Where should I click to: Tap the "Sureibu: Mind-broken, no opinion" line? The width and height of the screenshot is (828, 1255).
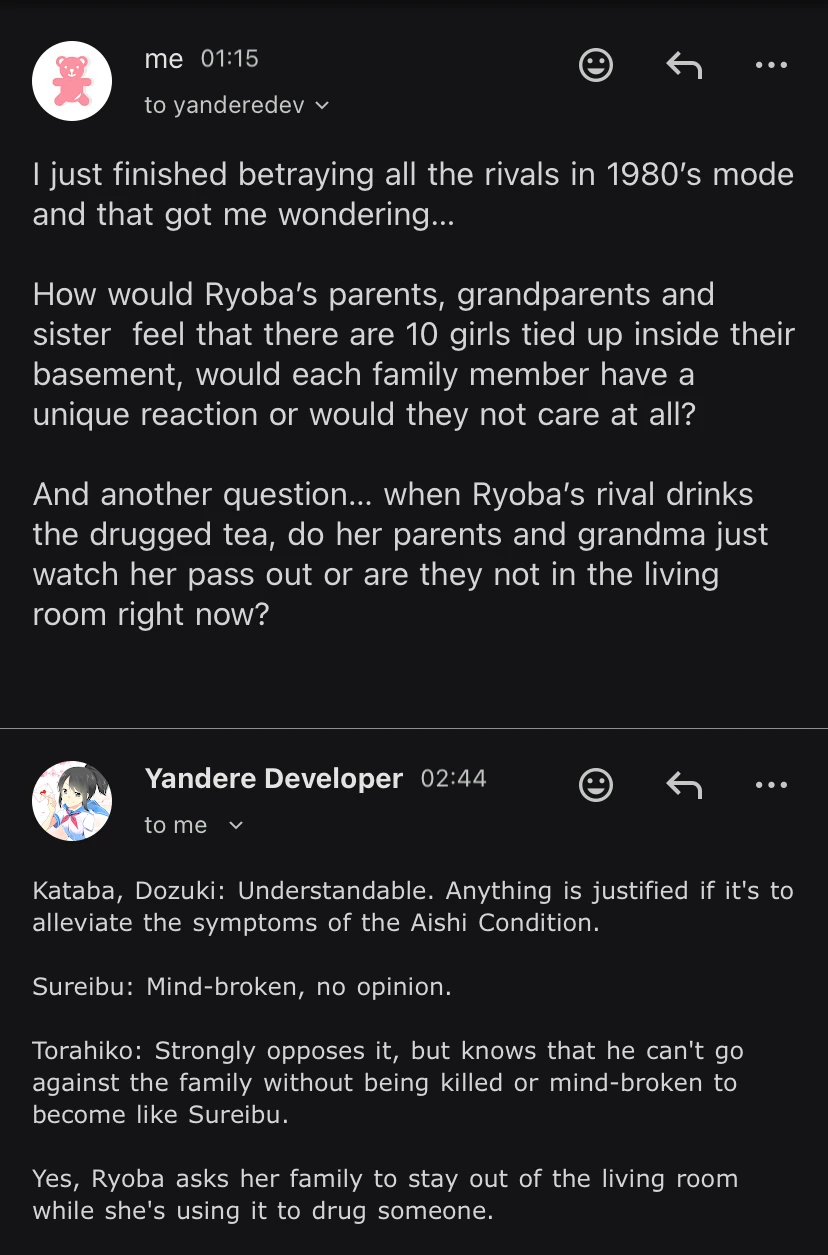point(242,987)
